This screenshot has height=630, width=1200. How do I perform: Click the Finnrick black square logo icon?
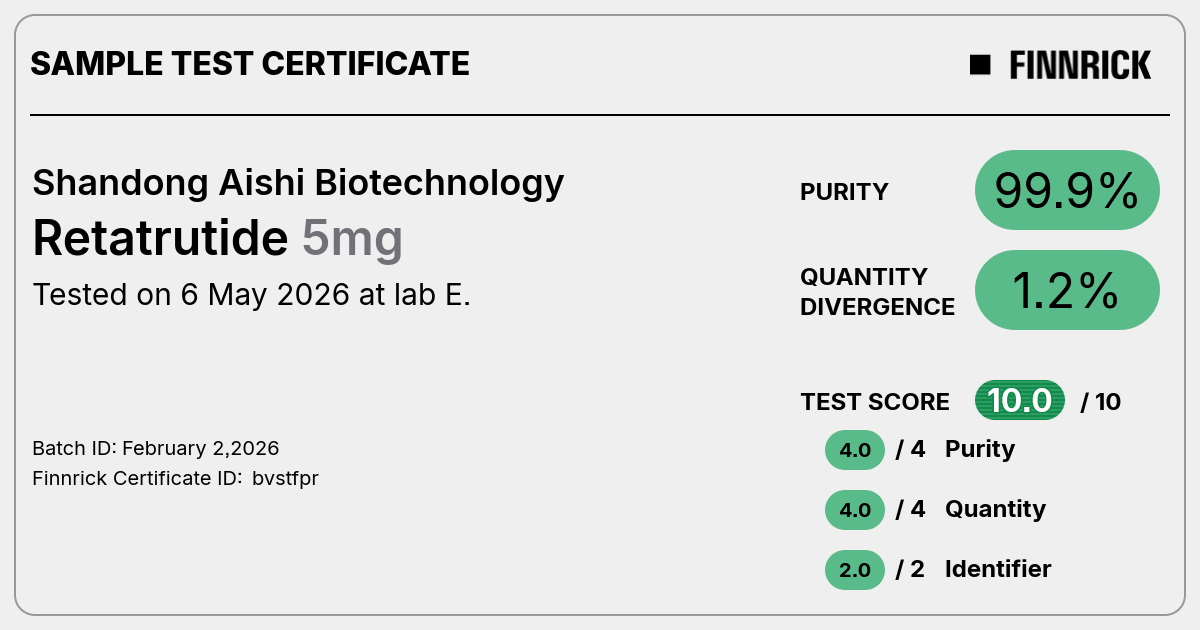(980, 65)
